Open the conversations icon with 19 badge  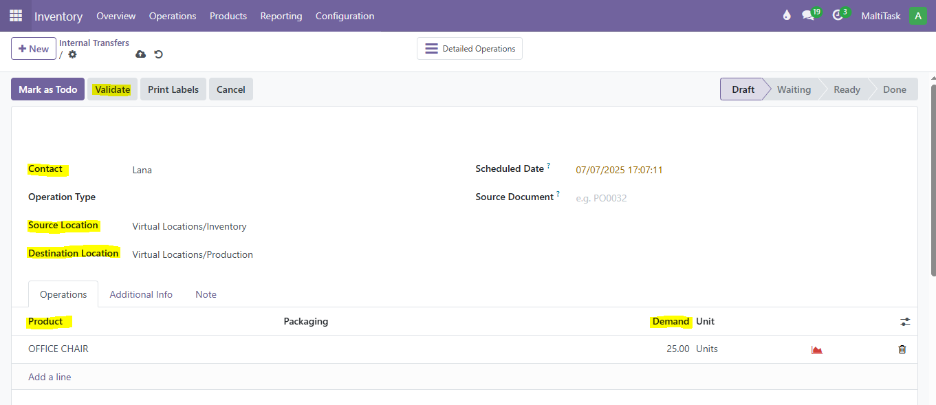pyautogui.click(x=809, y=16)
